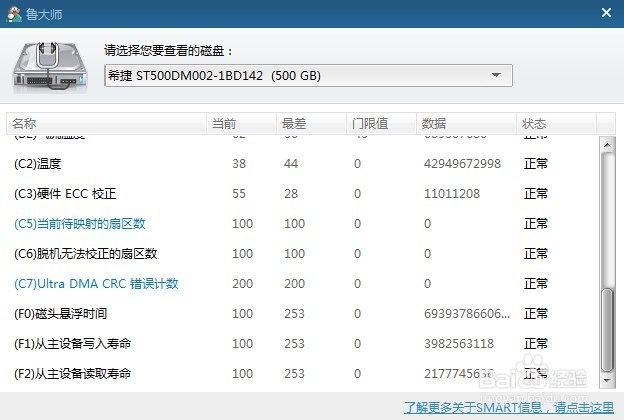Click the hard disk illustration icon
This screenshot has width=624, height=420.
[x=49, y=66]
